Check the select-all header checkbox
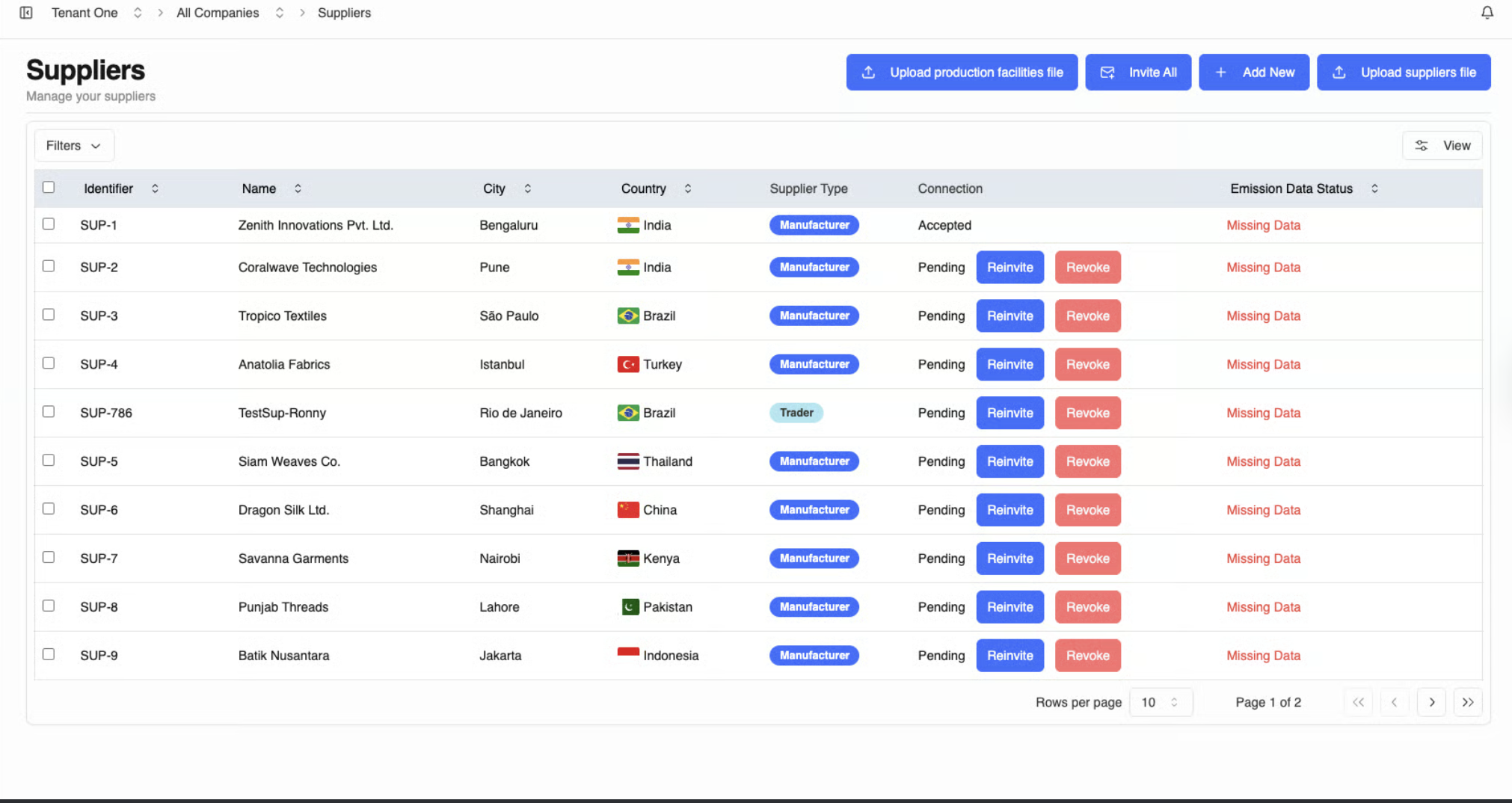 49,187
